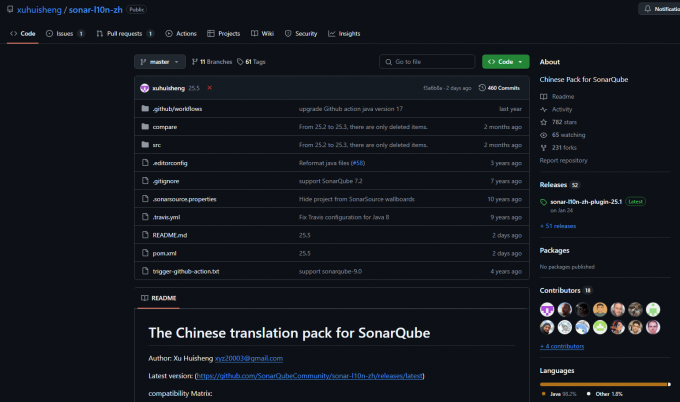Screen dimensions: 680x402
Task: Open the Pull requests tab
Action: (125, 33)
